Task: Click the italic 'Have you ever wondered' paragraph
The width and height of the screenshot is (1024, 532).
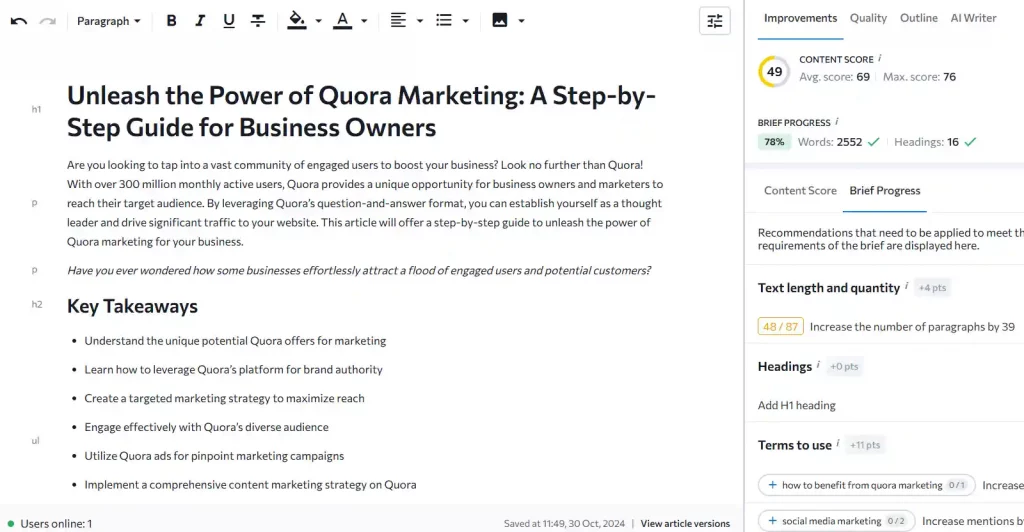Action: (x=359, y=270)
